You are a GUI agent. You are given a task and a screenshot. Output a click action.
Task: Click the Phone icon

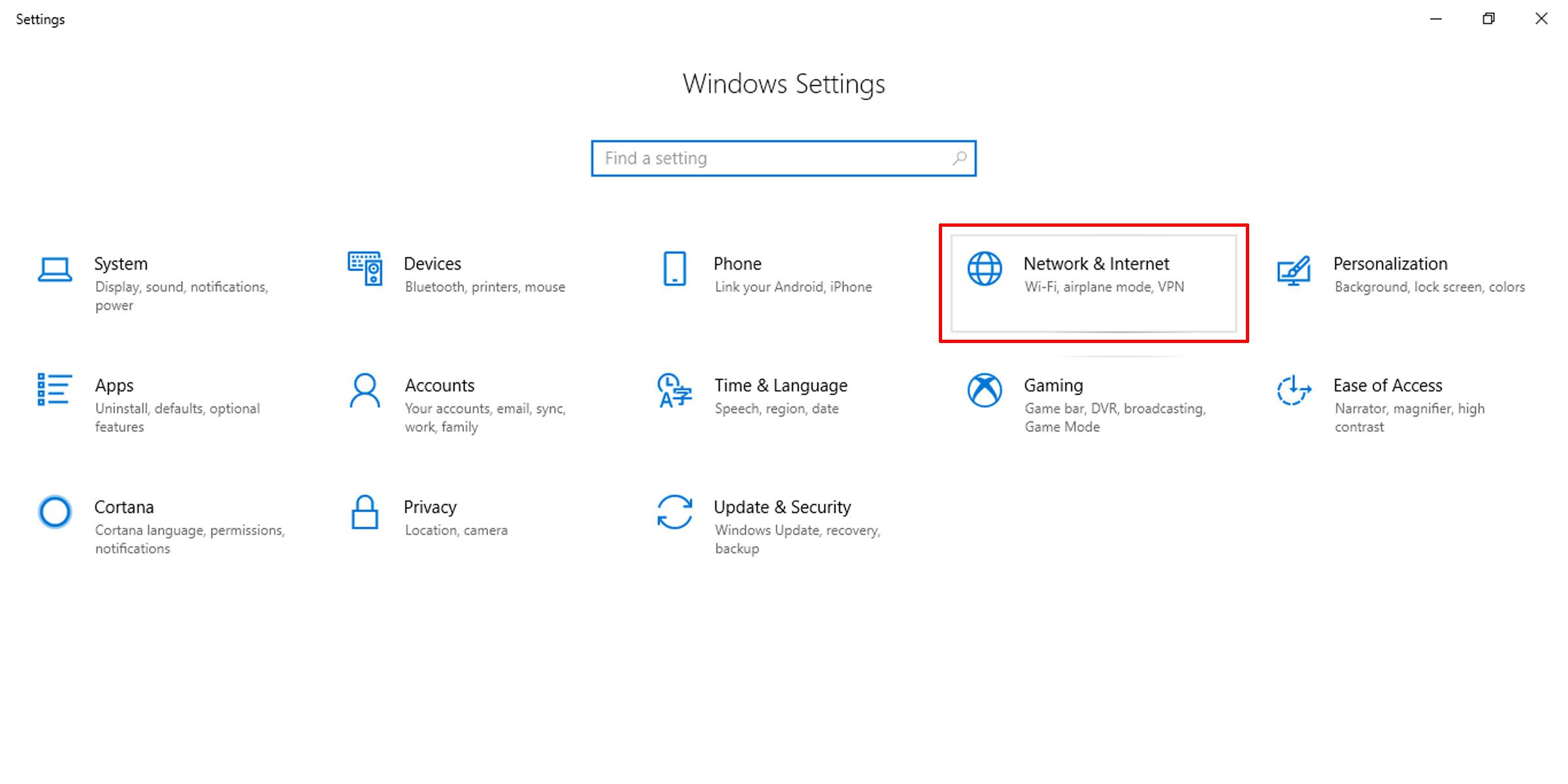pos(674,269)
